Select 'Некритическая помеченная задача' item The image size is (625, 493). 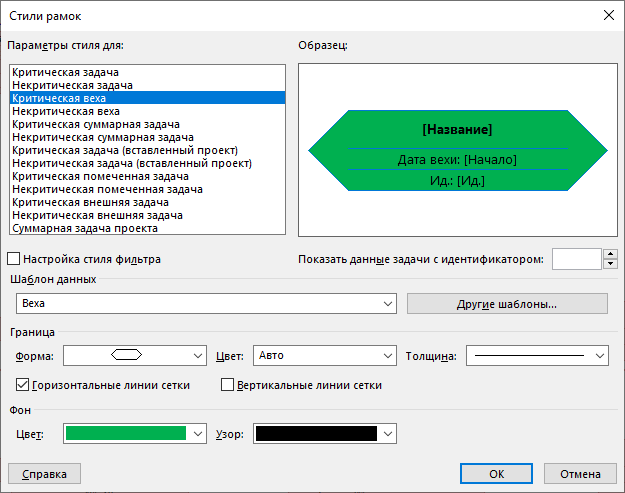[x=147, y=189]
